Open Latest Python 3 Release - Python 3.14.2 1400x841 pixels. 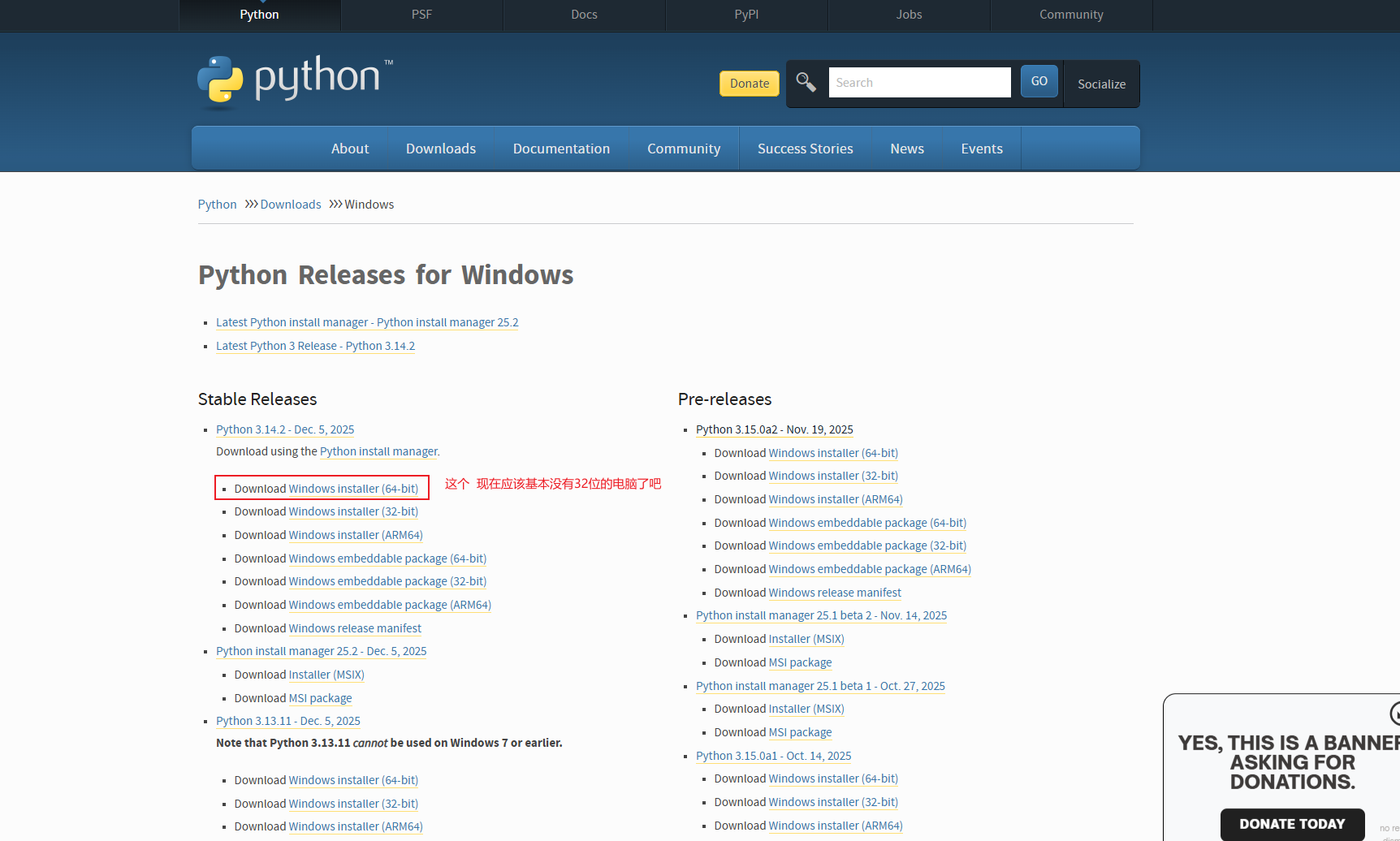[315, 345]
